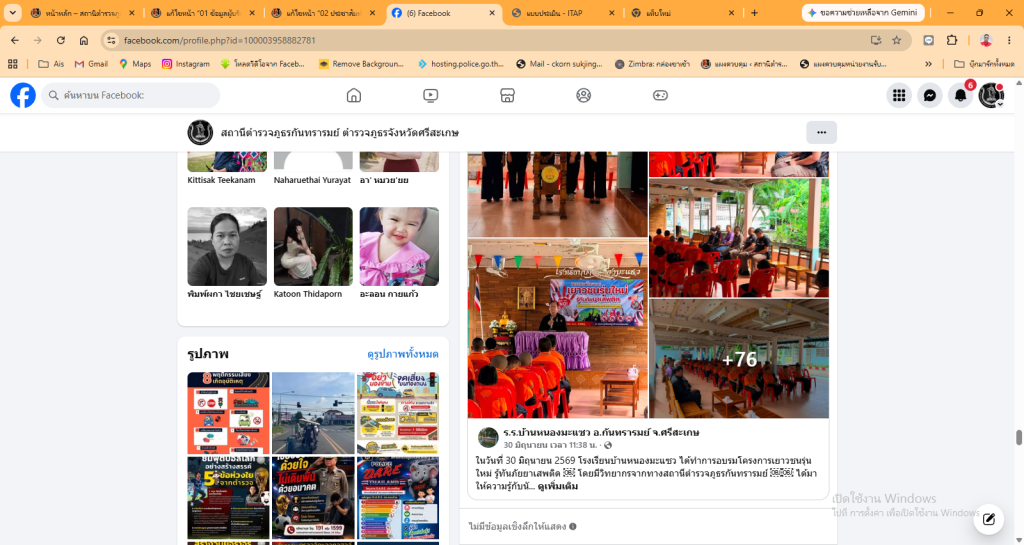
Task: Click the browser reload button
Action: click(x=61, y=40)
